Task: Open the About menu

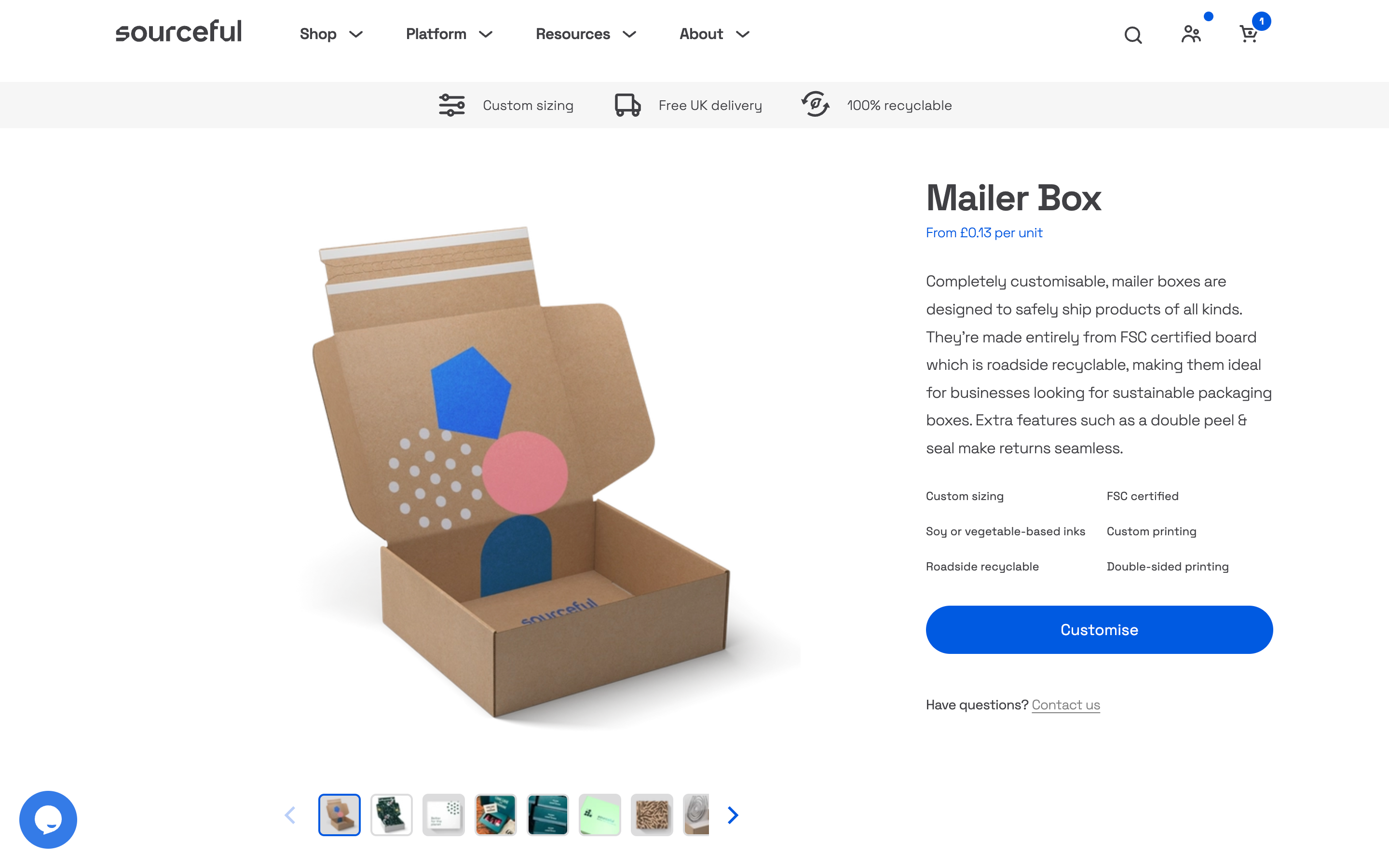Action: point(715,34)
